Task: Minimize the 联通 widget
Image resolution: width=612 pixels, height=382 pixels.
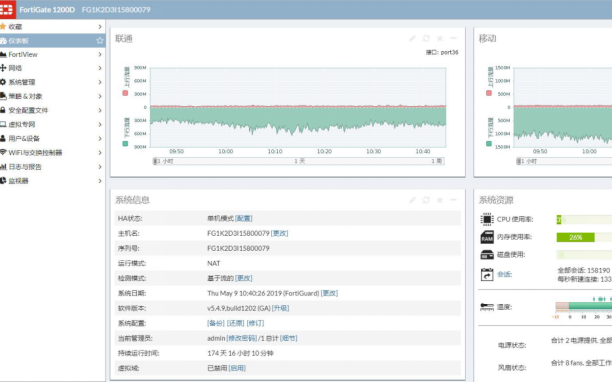Action: pos(454,38)
